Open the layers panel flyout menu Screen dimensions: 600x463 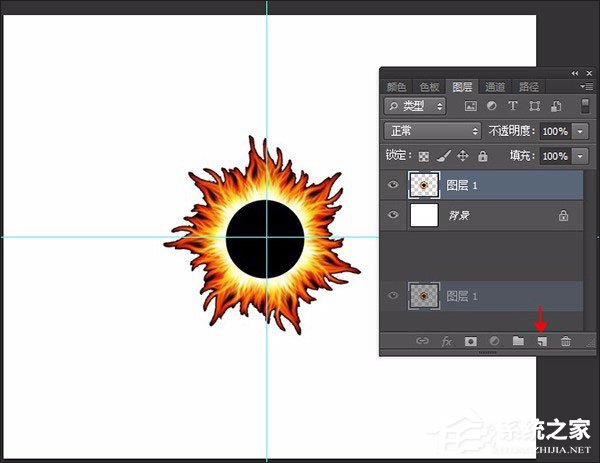pos(587,86)
